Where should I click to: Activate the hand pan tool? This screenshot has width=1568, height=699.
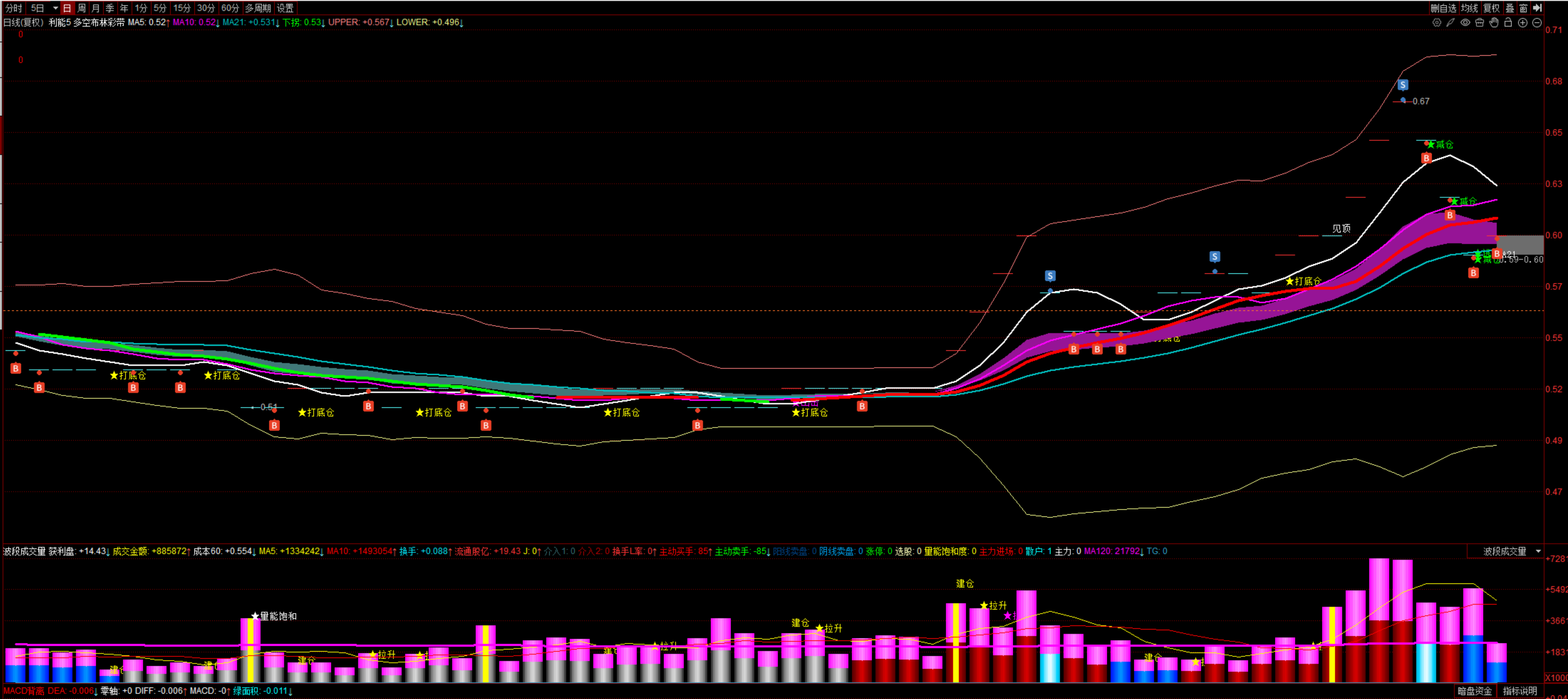click(1494, 22)
